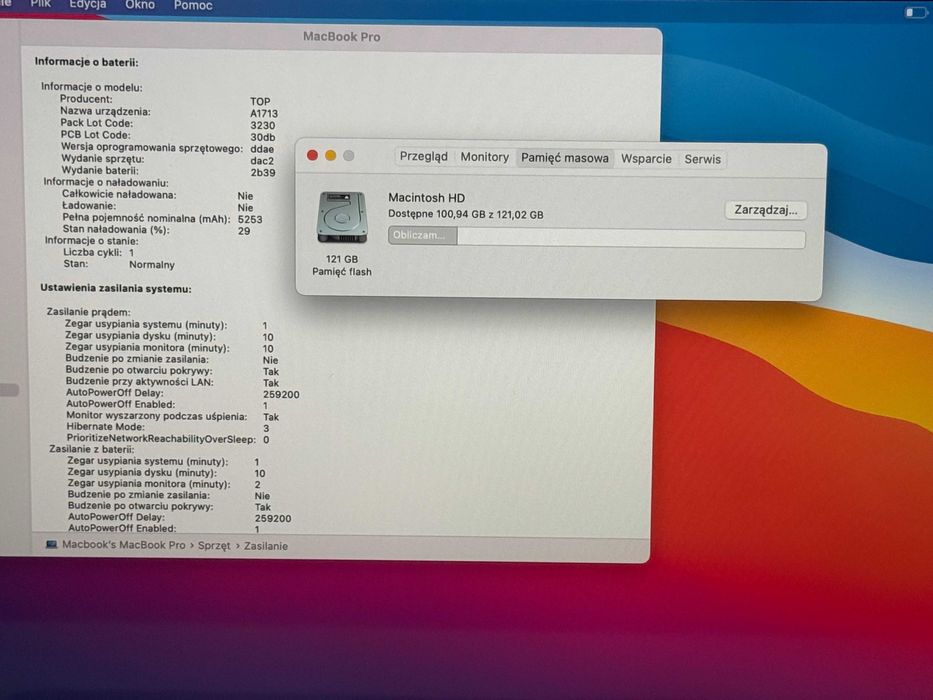The image size is (933, 700).
Task: Click Sprzęt in the path bar
Action: [x=214, y=545]
